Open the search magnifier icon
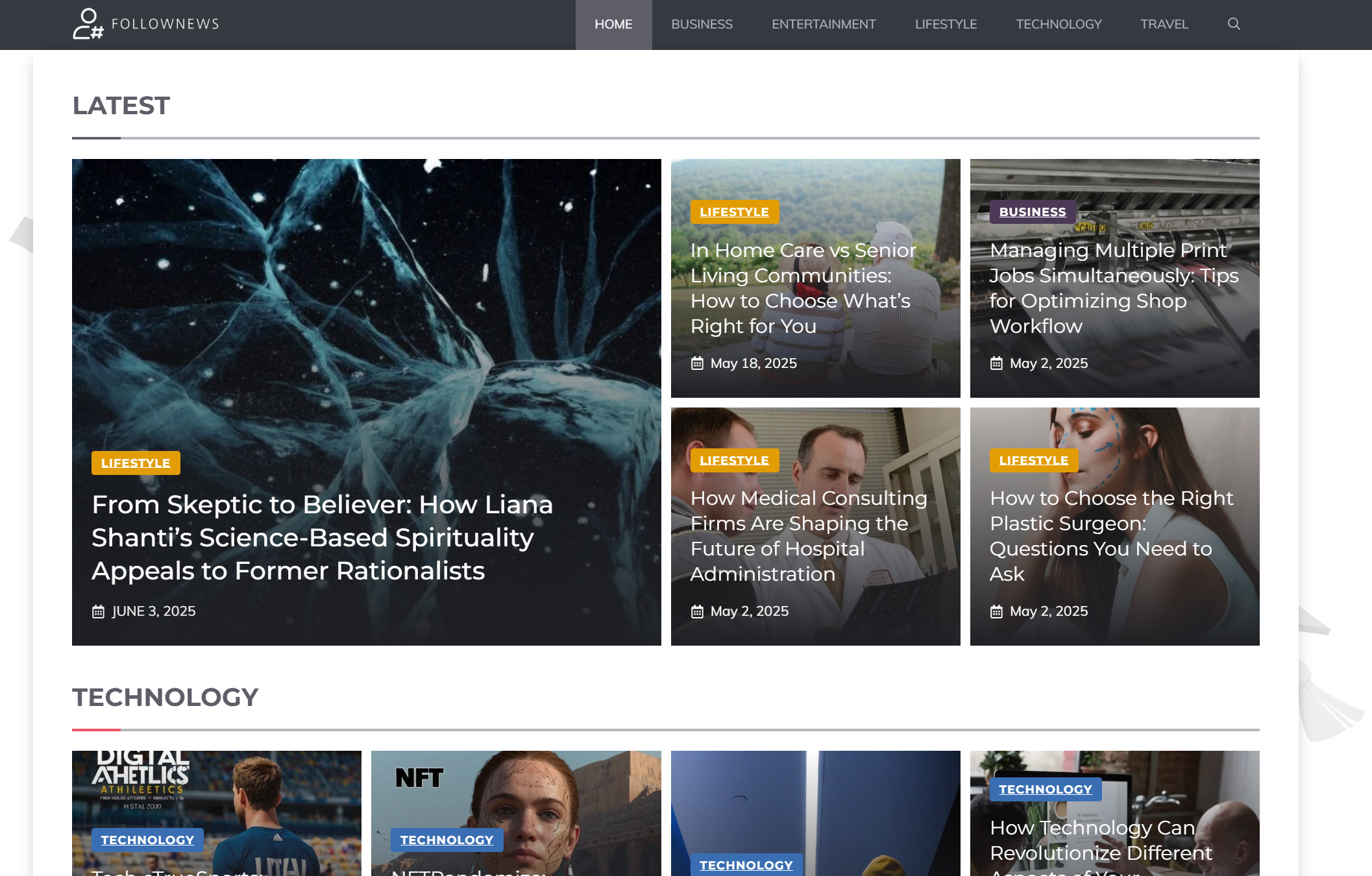Image resolution: width=1372 pixels, height=876 pixels. (1234, 24)
